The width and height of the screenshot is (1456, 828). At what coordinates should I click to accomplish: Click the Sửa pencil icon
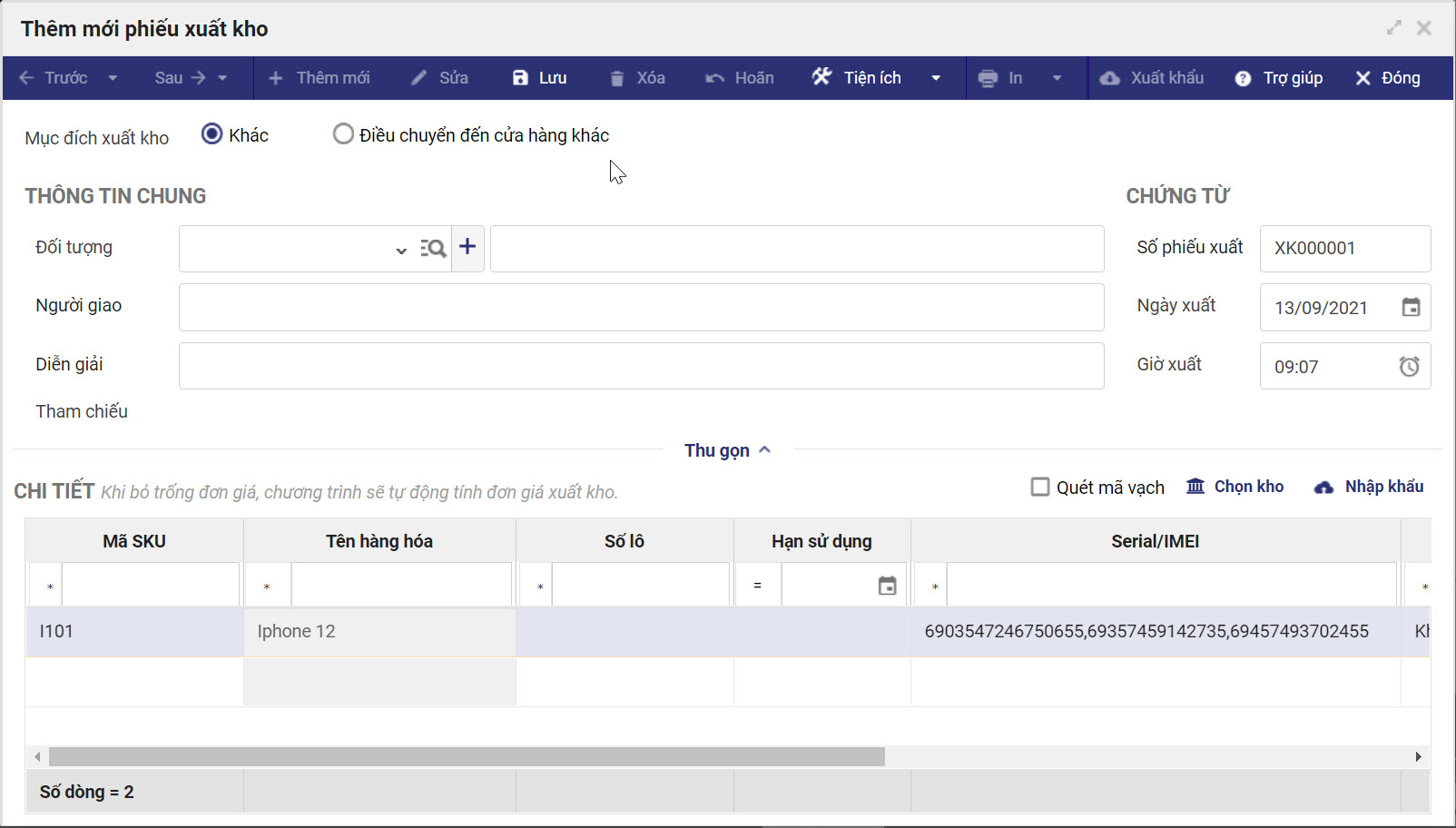pos(418,78)
